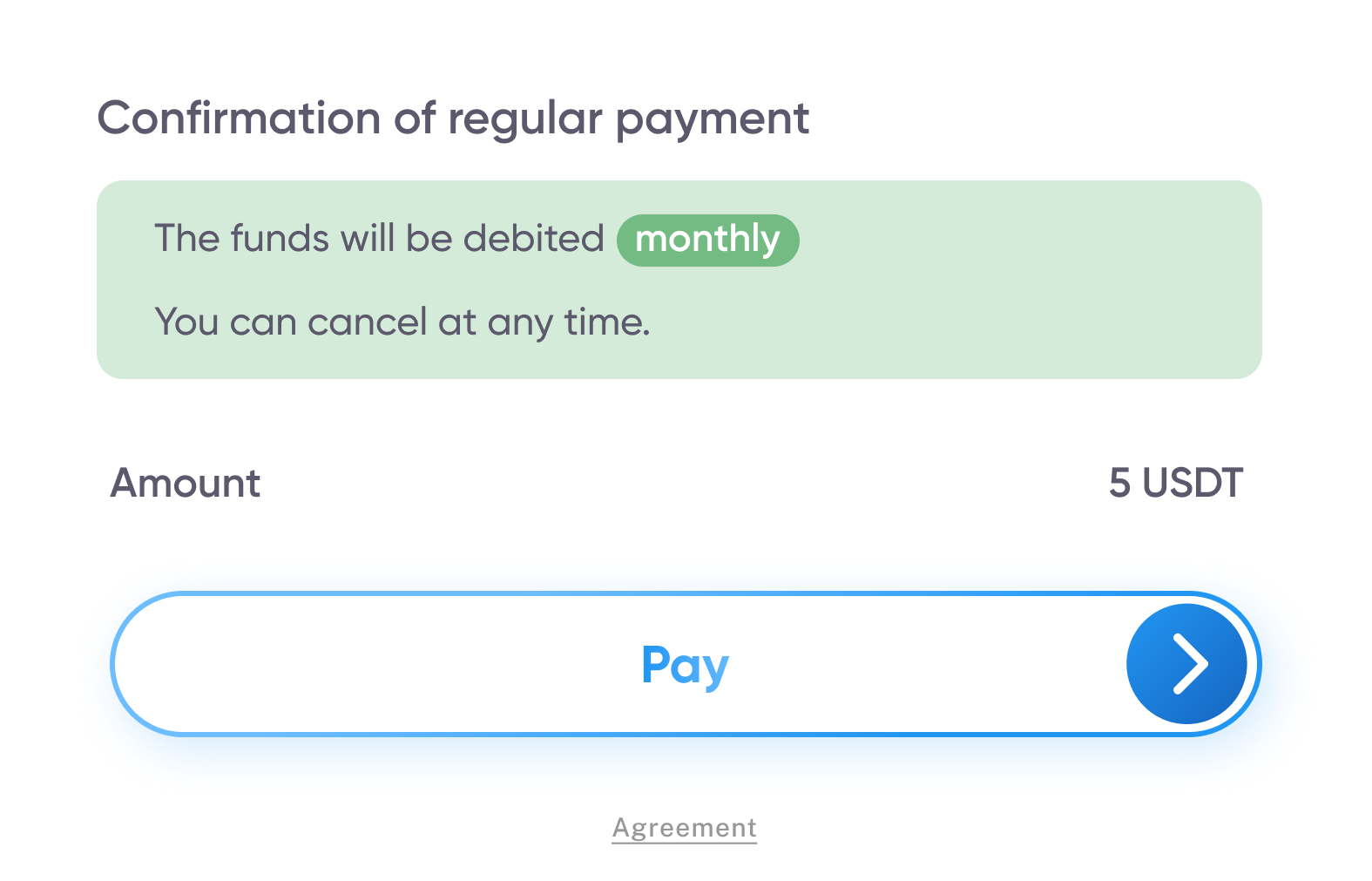Click the word 'debited' in the banner

coord(533,239)
